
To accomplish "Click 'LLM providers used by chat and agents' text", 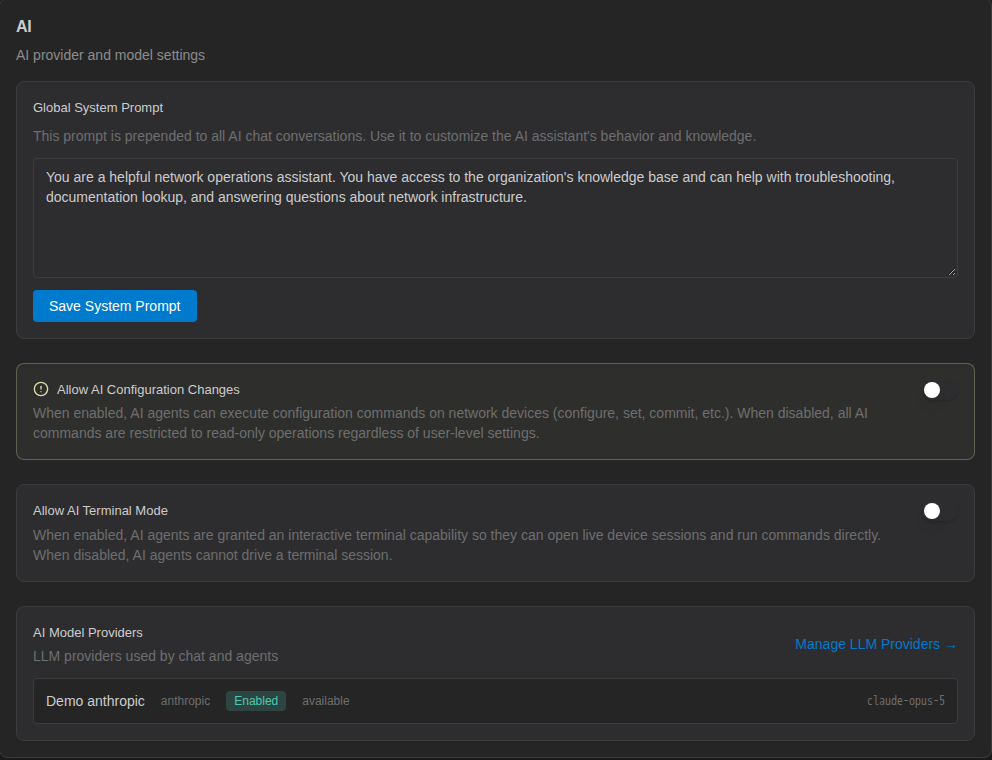I will pyautogui.click(x=156, y=656).
